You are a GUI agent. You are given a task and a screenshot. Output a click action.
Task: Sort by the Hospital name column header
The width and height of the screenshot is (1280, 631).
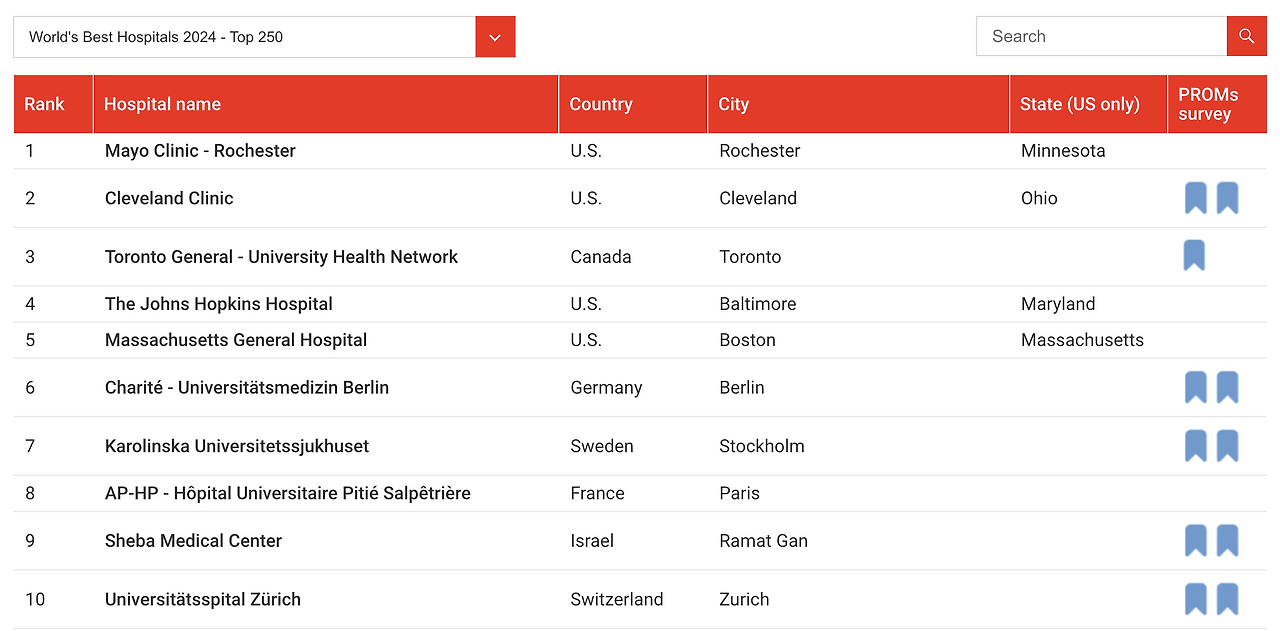coord(326,104)
